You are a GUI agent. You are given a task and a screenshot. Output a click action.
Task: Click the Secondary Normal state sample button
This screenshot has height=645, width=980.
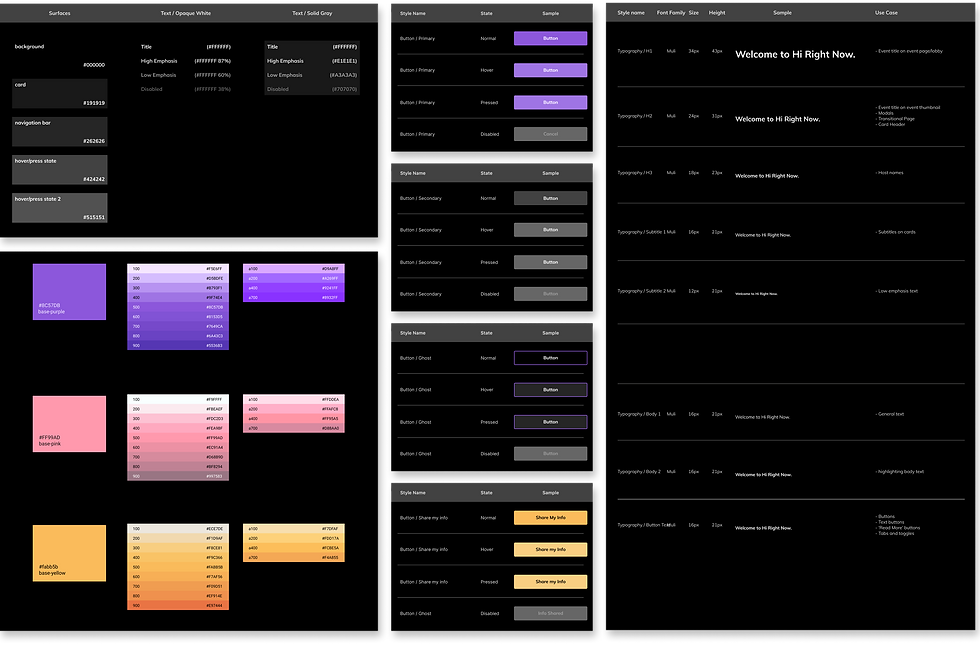point(550,198)
